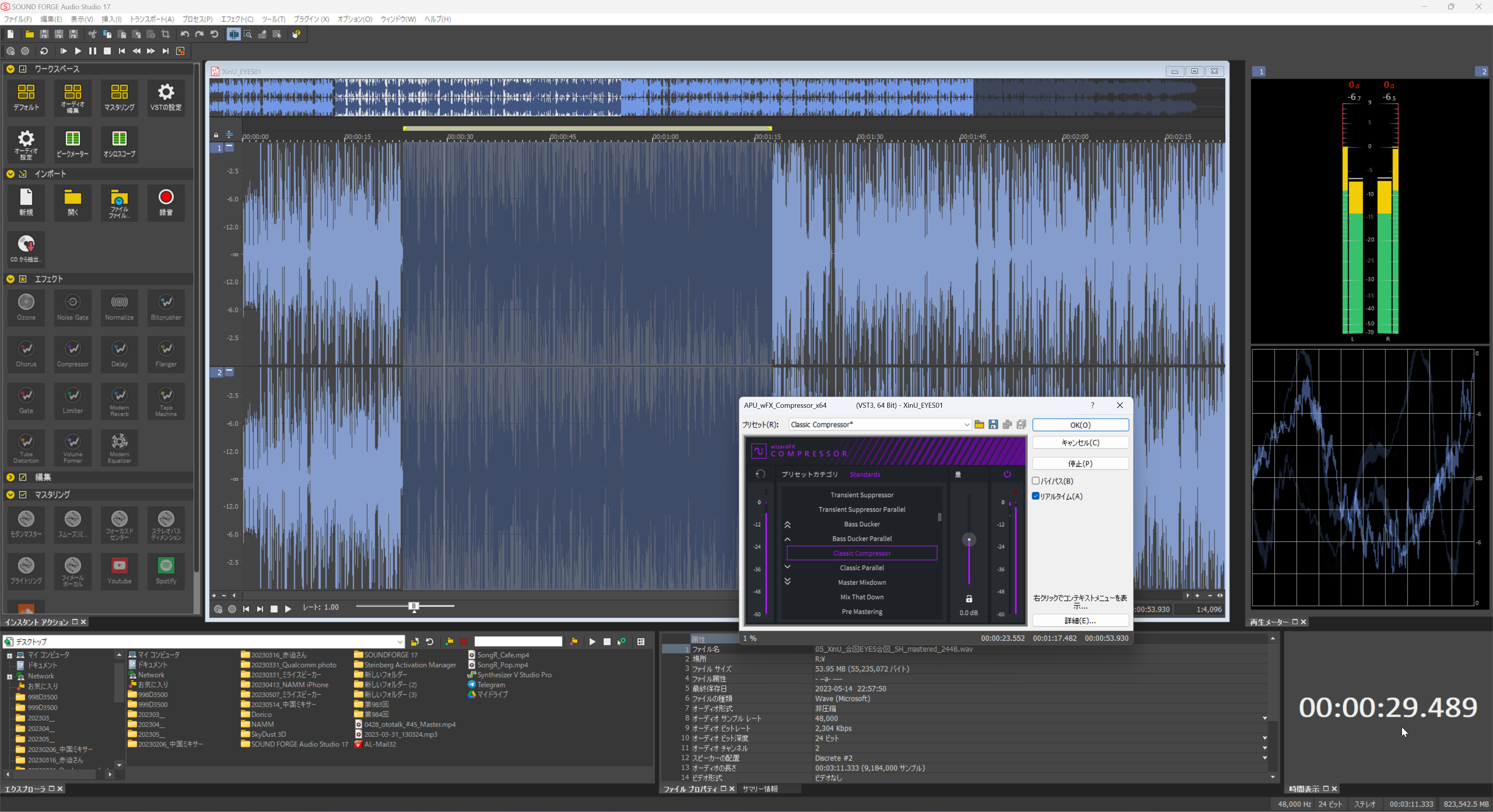This screenshot has height=812, width=1493.
Task: Expand the edit (編集) section
Action: coord(10,477)
